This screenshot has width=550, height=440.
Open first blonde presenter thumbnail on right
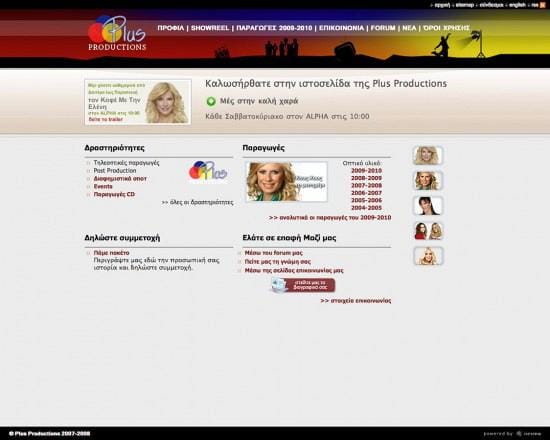click(428, 155)
